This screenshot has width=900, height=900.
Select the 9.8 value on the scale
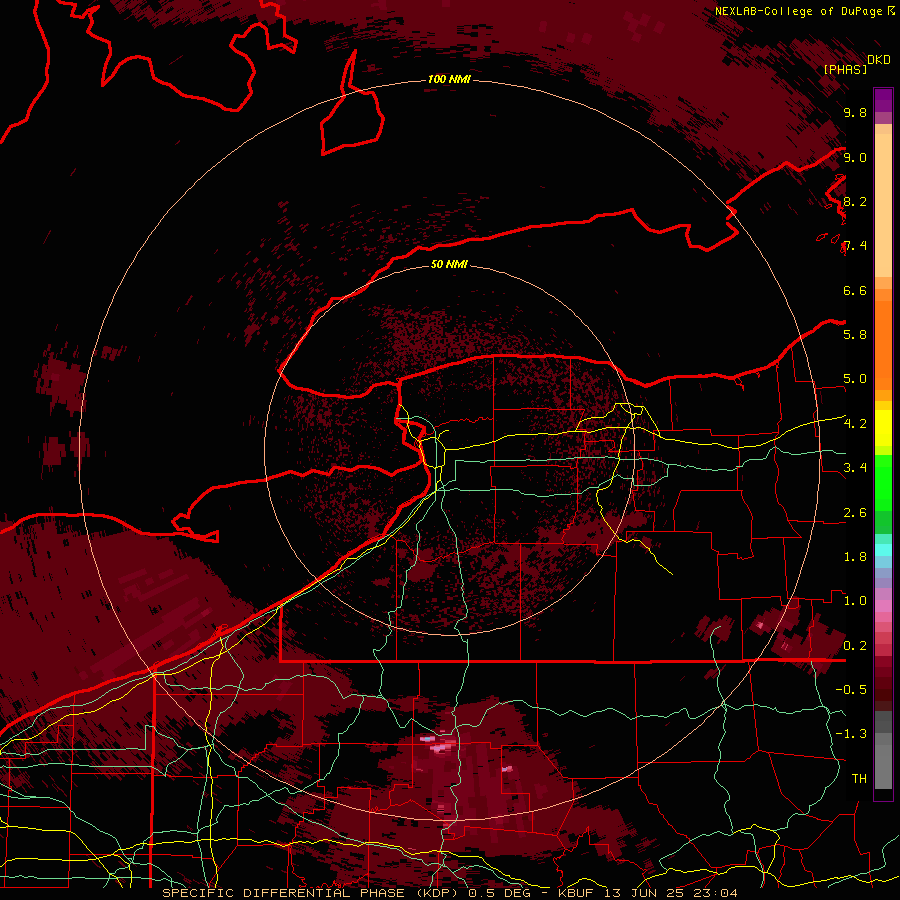pyautogui.click(x=855, y=112)
